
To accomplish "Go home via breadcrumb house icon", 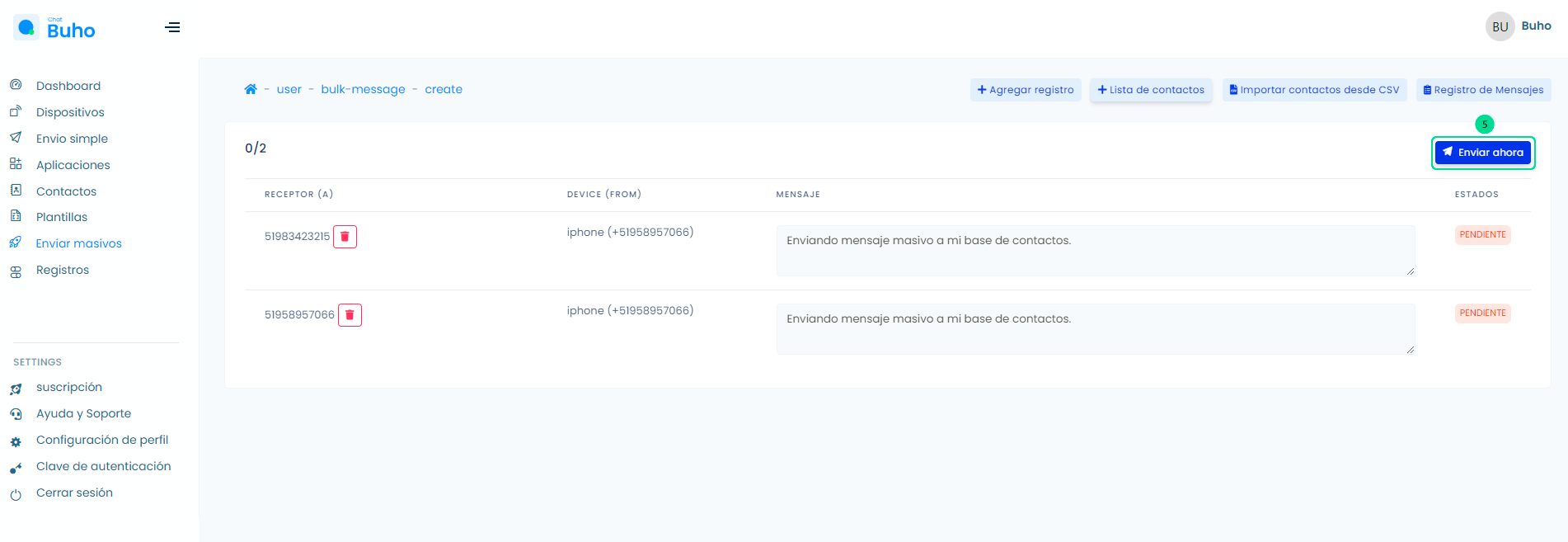I will coord(251,89).
